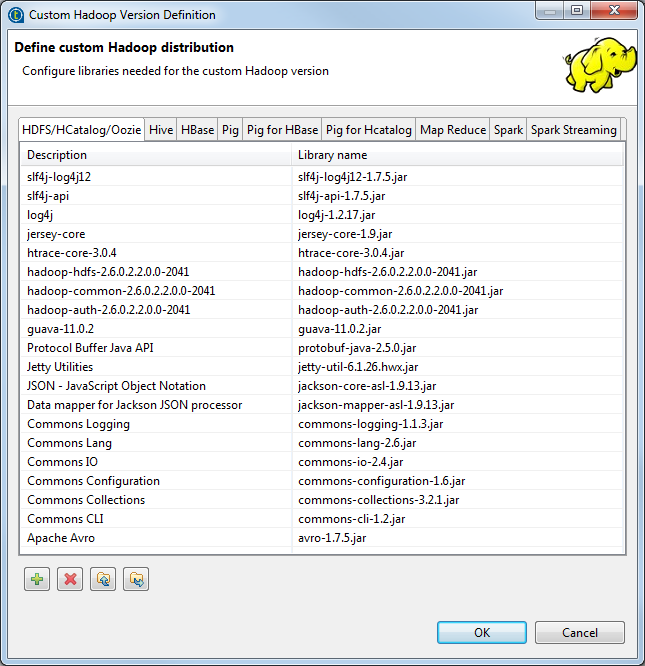Select the slf4j-api description row
645x666 pixels.
click(x=48, y=196)
